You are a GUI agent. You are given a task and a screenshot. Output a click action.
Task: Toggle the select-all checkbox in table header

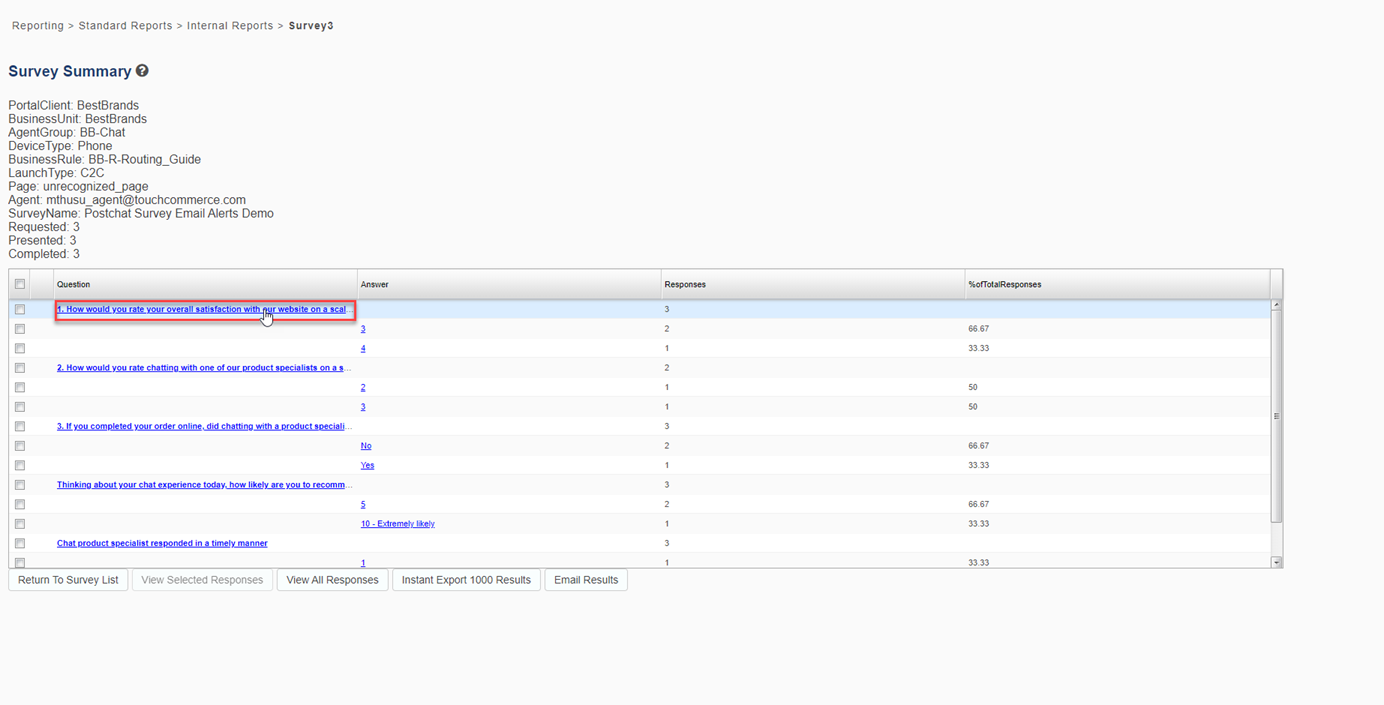(20, 285)
